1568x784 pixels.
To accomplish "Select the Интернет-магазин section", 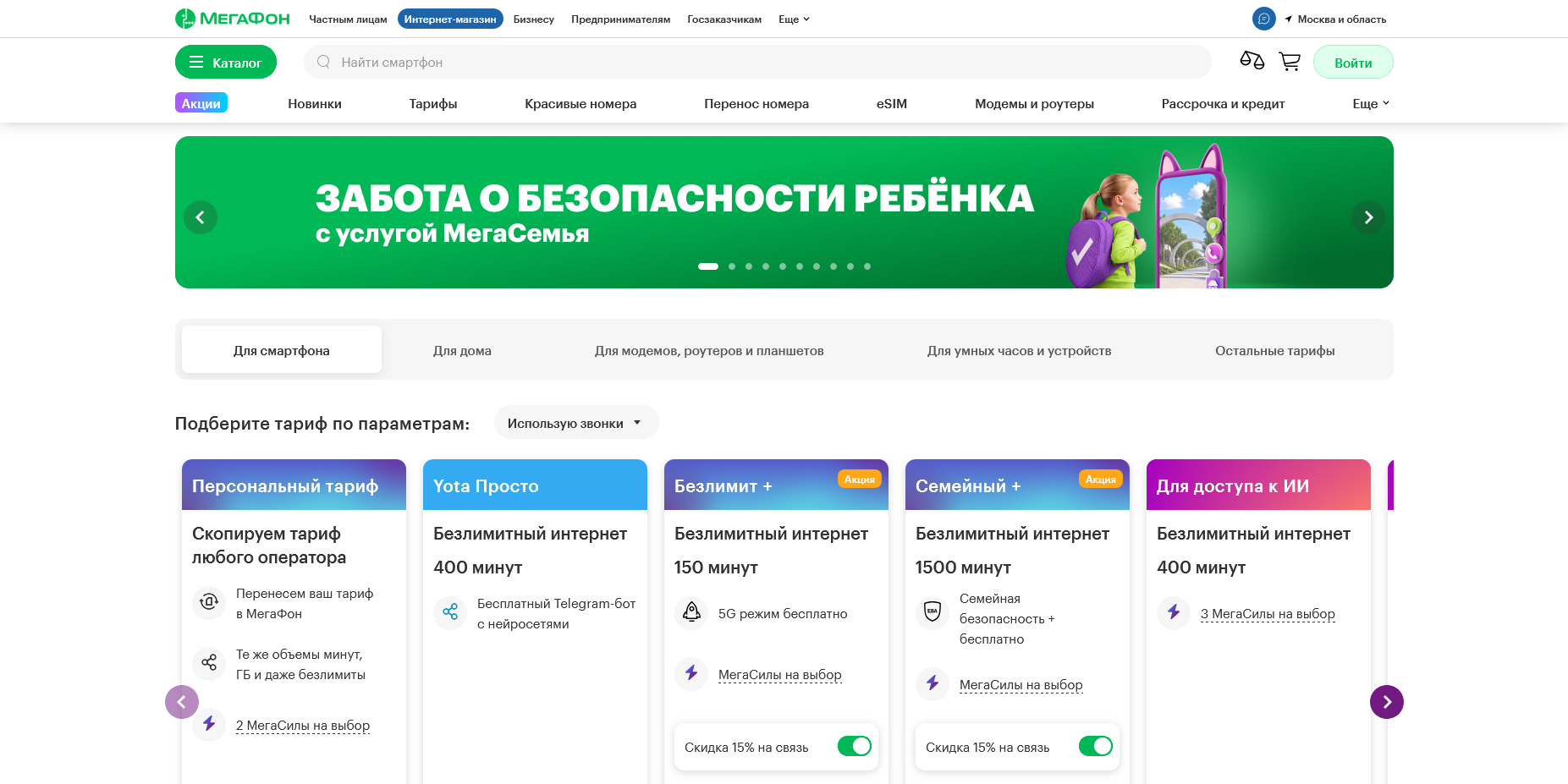I will pos(450,19).
